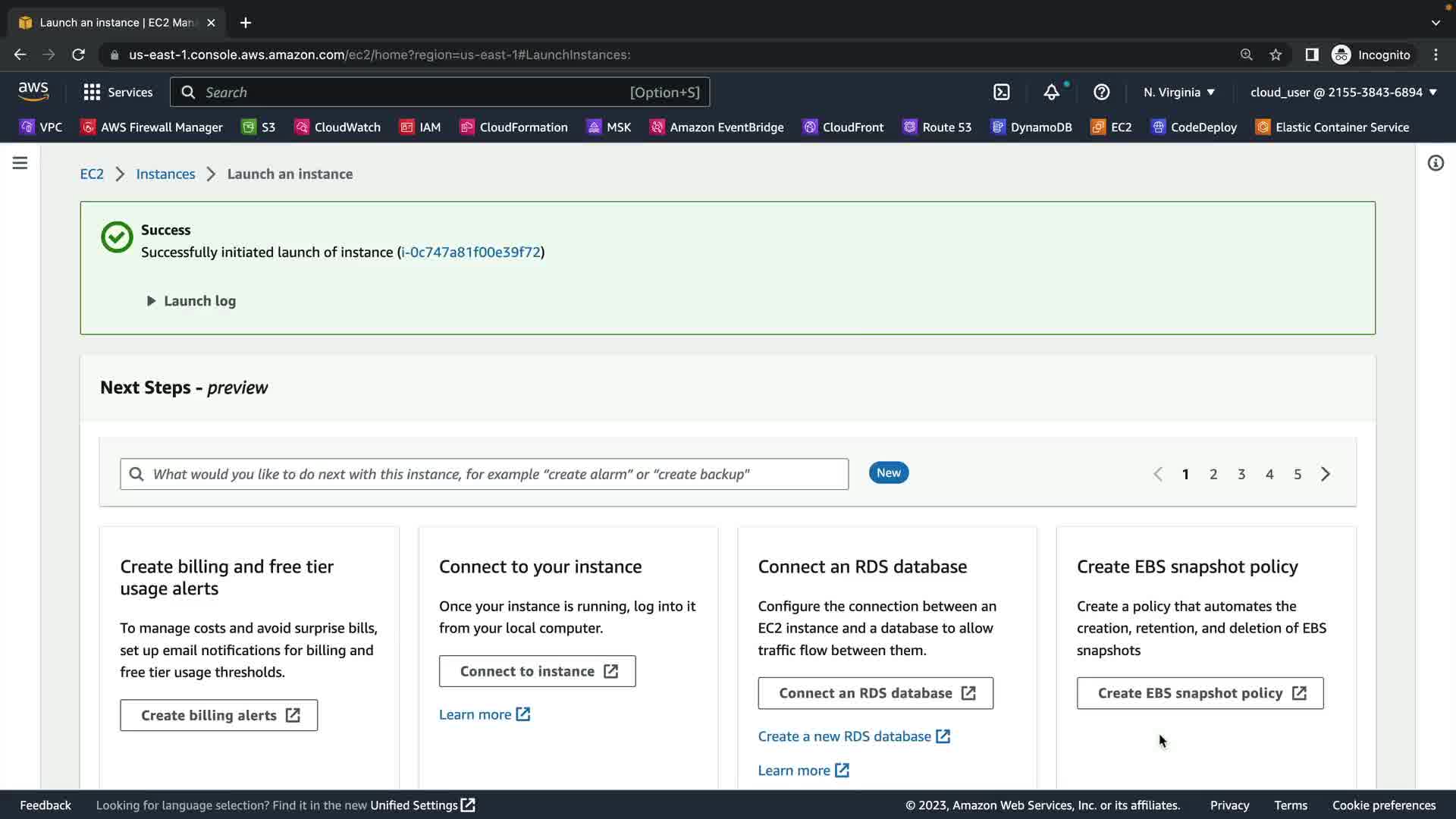This screenshot has height=819, width=1456.
Task: Click the AWS logo home icon
Action: pos(33,92)
